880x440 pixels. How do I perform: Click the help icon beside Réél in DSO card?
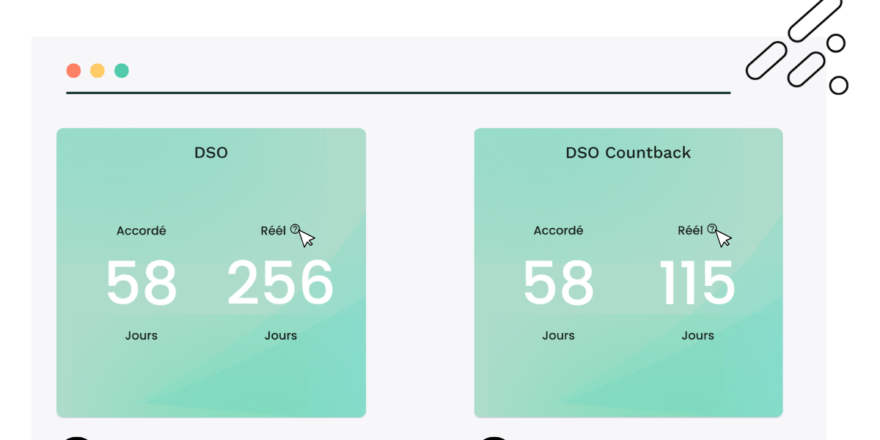(295, 229)
